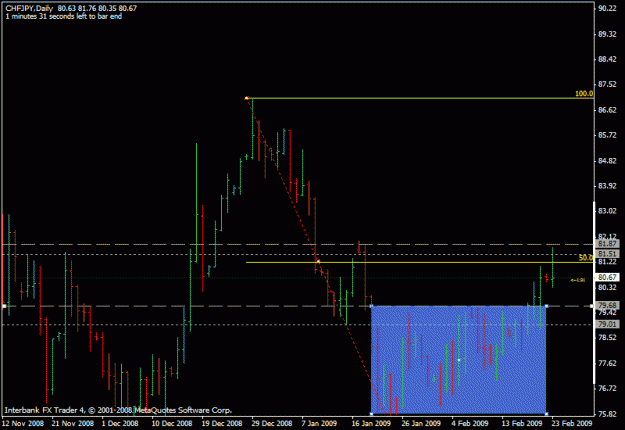Select the Fibonacci 50.0 level label

point(586,258)
